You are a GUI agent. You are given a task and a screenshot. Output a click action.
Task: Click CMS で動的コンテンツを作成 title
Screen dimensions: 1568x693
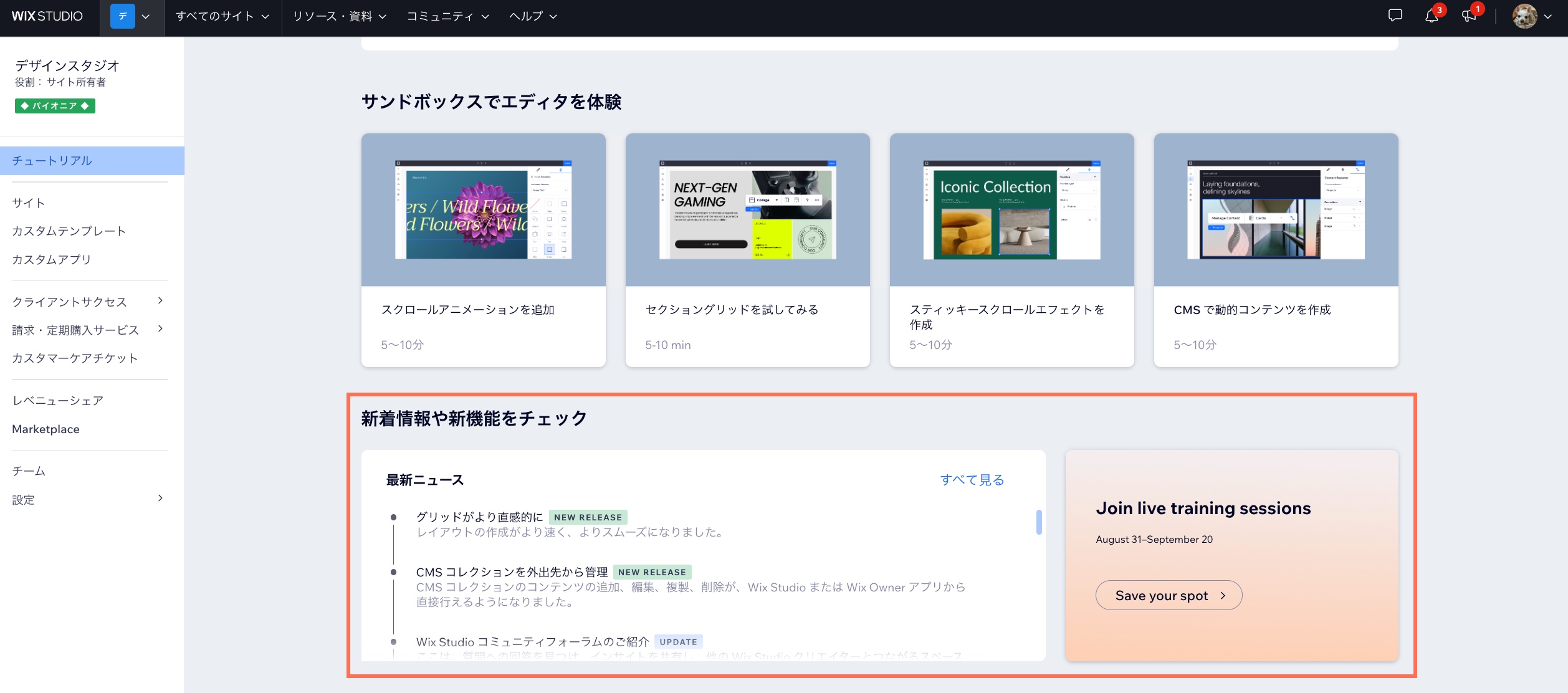(1252, 310)
